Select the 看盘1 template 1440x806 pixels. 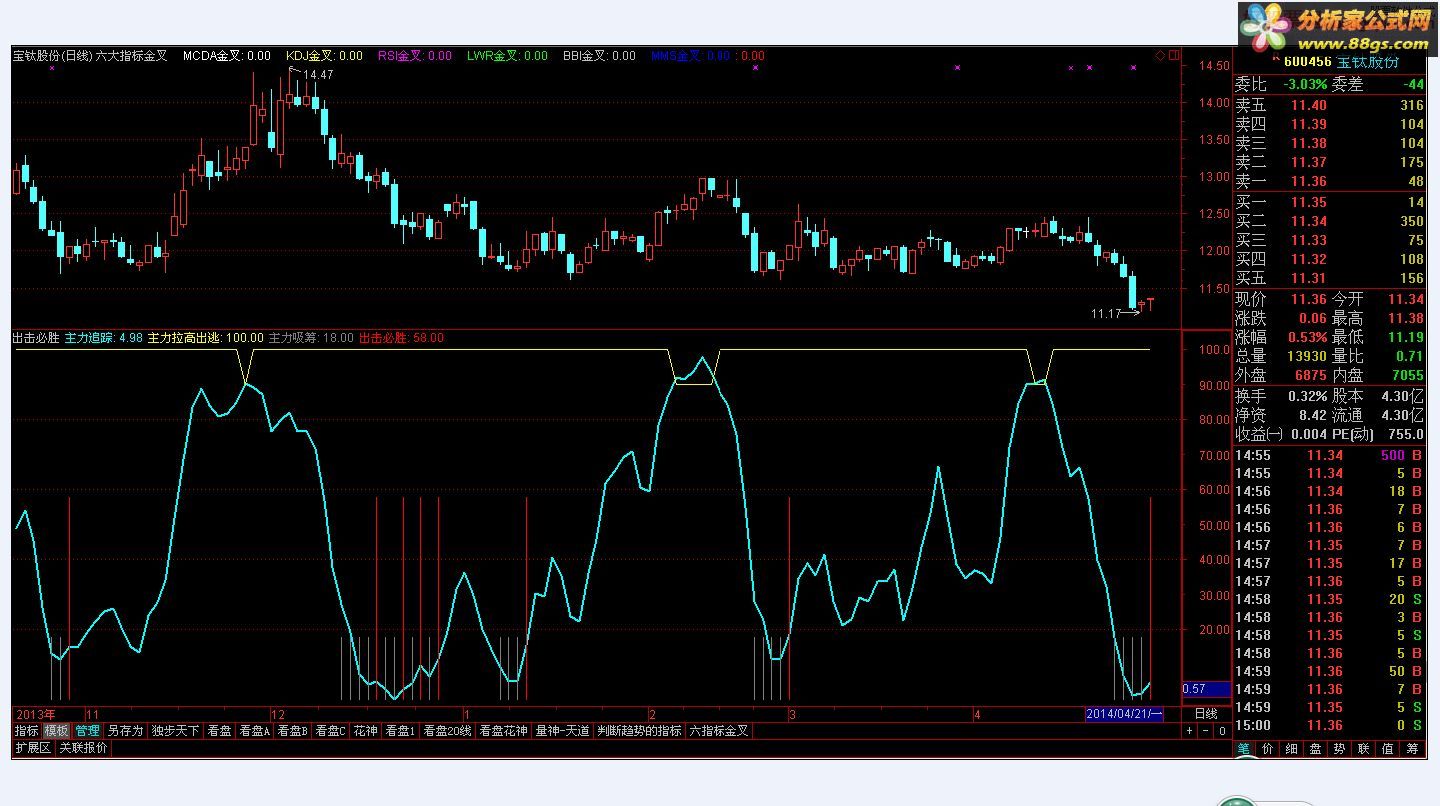coord(400,731)
